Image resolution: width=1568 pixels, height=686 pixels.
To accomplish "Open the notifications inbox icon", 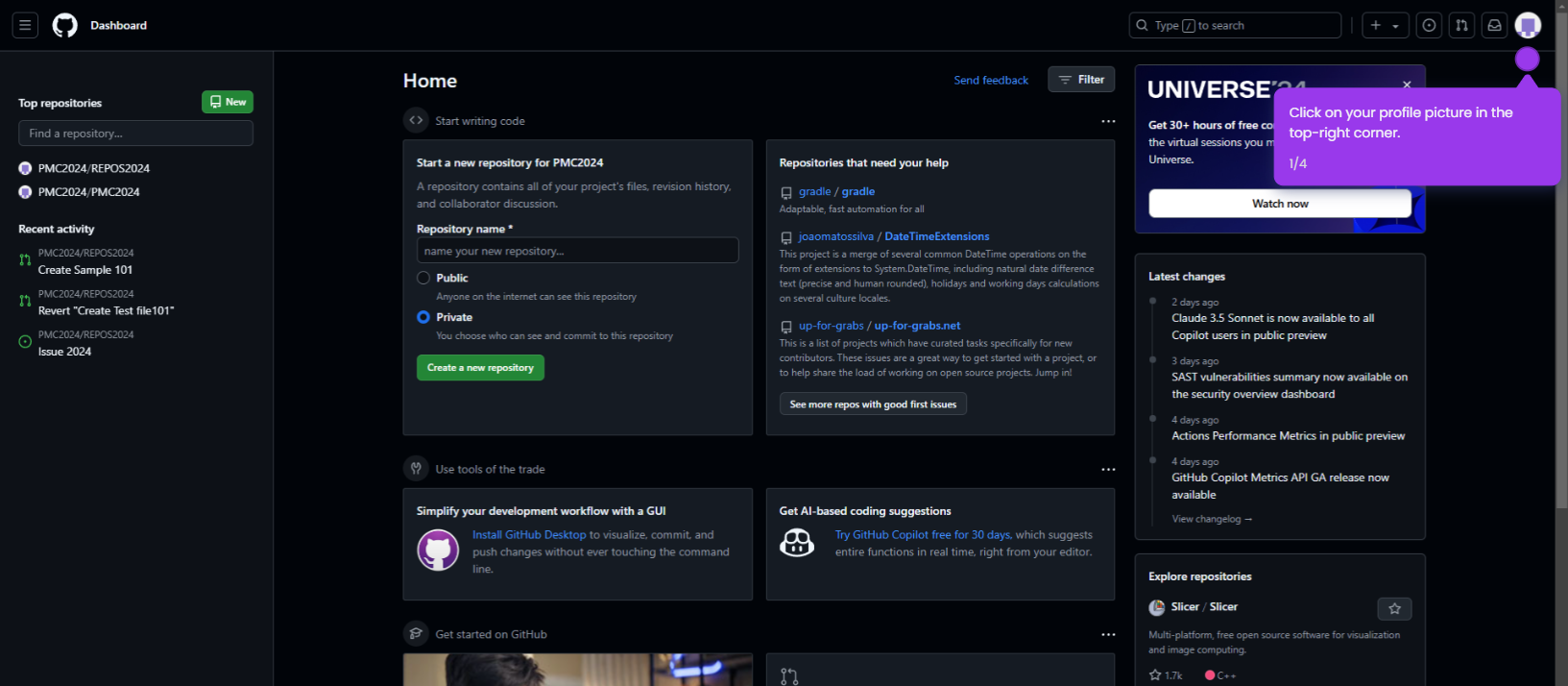I will click(x=1494, y=25).
